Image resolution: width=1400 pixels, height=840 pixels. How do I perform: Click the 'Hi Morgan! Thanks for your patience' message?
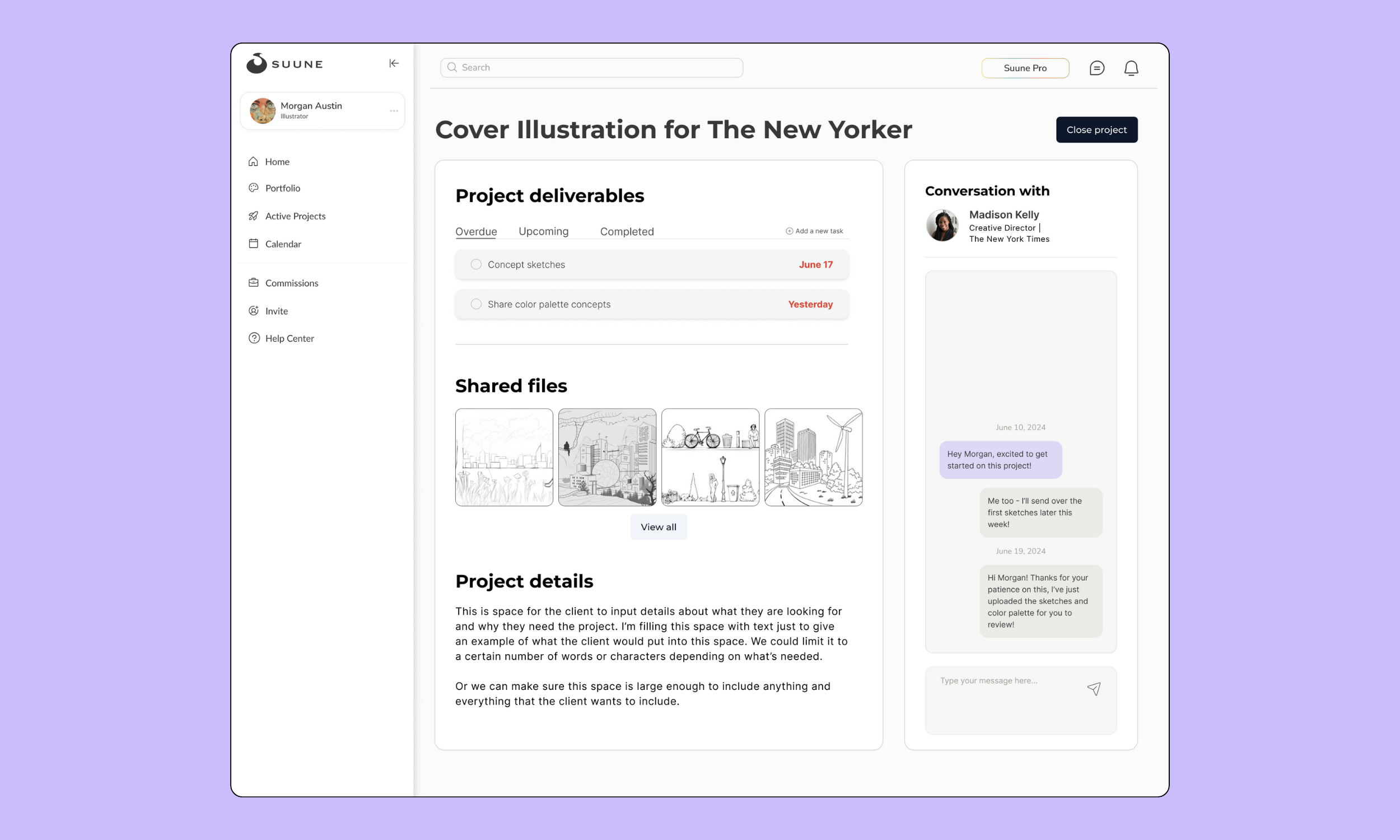(1040, 601)
